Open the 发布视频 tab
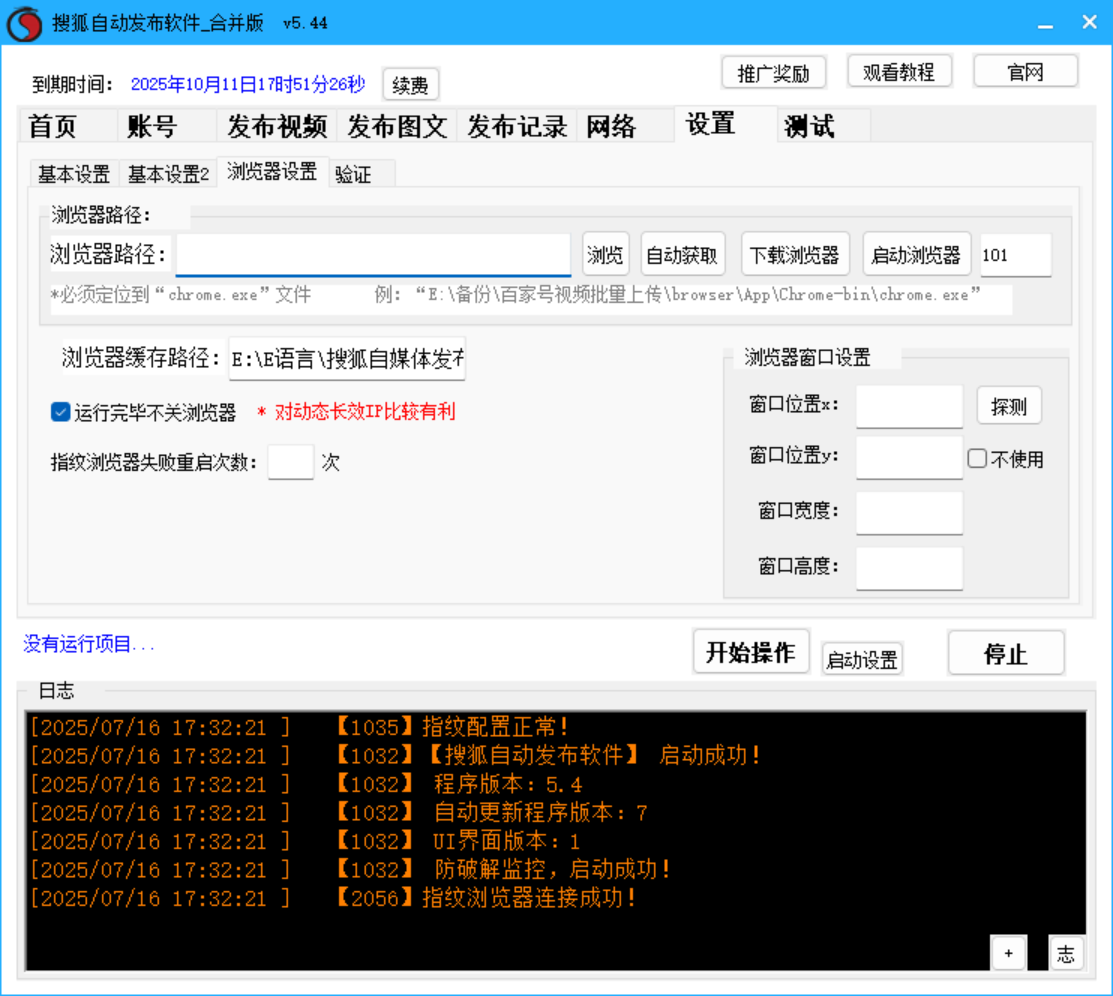 click(277, 126)
